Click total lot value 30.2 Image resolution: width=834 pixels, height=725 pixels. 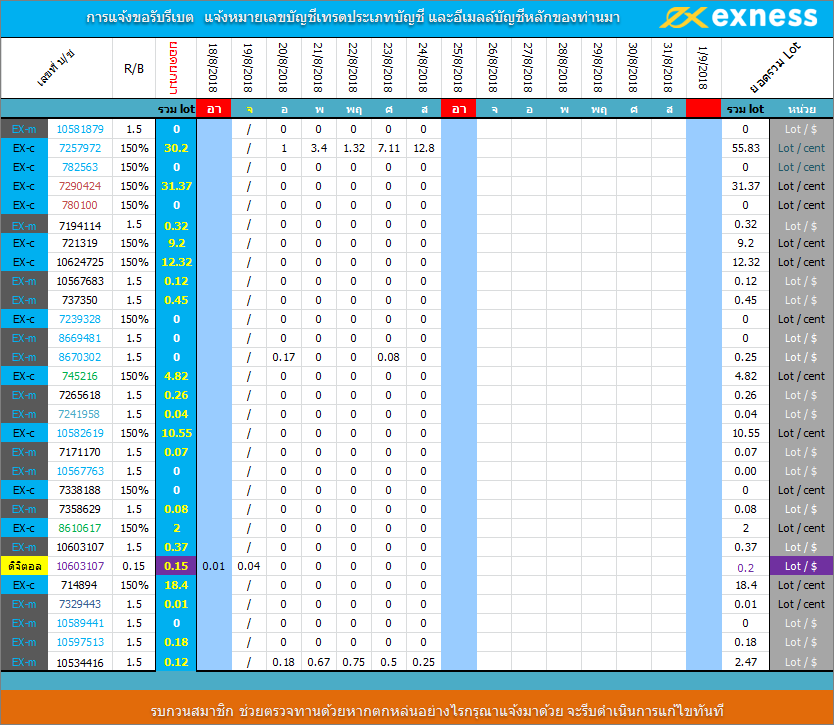coord(176,148)
